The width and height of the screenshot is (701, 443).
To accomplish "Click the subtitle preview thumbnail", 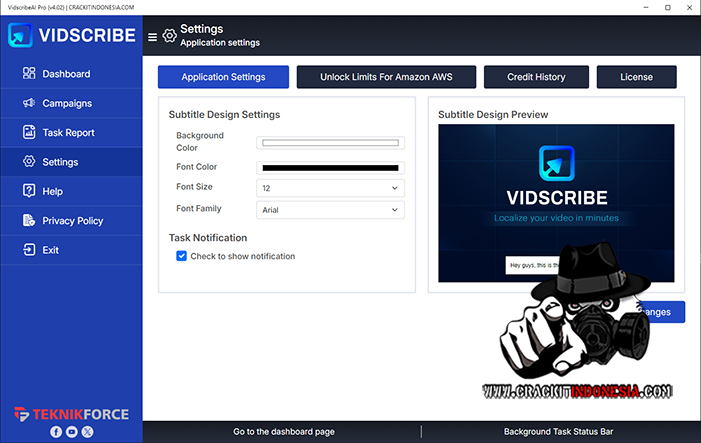I will tap(556, 203).
